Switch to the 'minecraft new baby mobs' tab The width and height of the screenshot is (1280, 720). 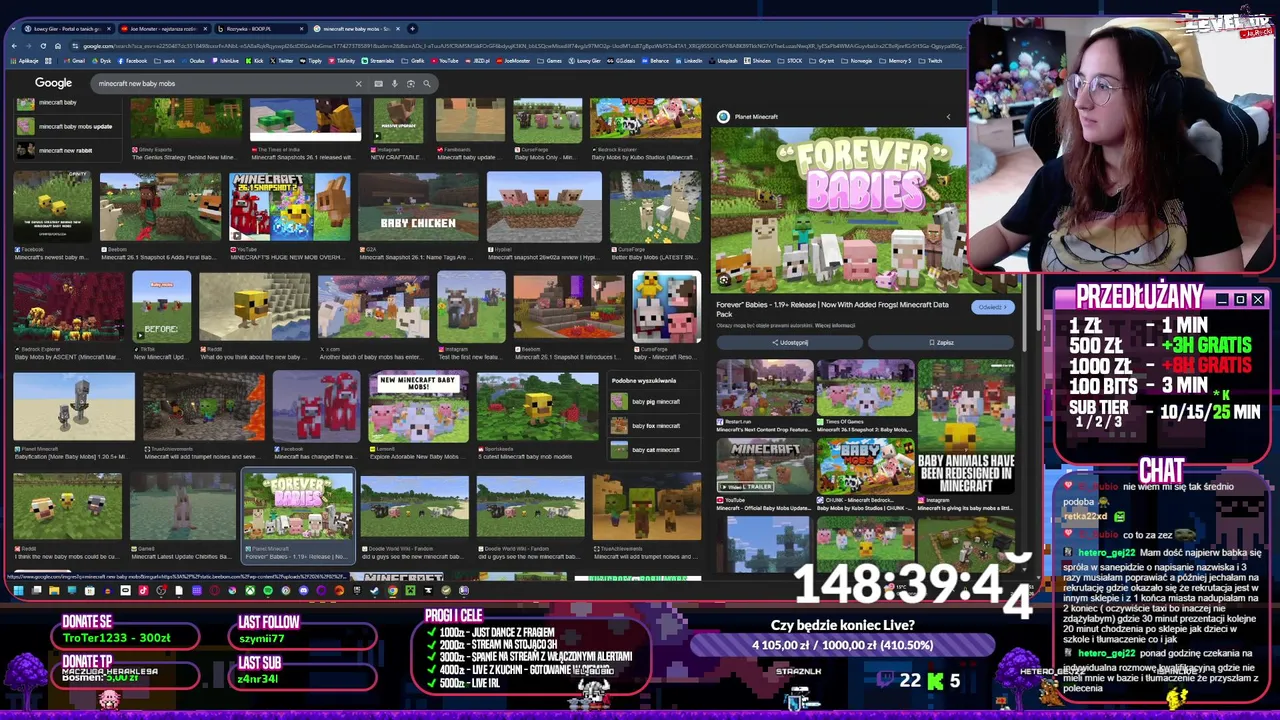coord(355,29)
